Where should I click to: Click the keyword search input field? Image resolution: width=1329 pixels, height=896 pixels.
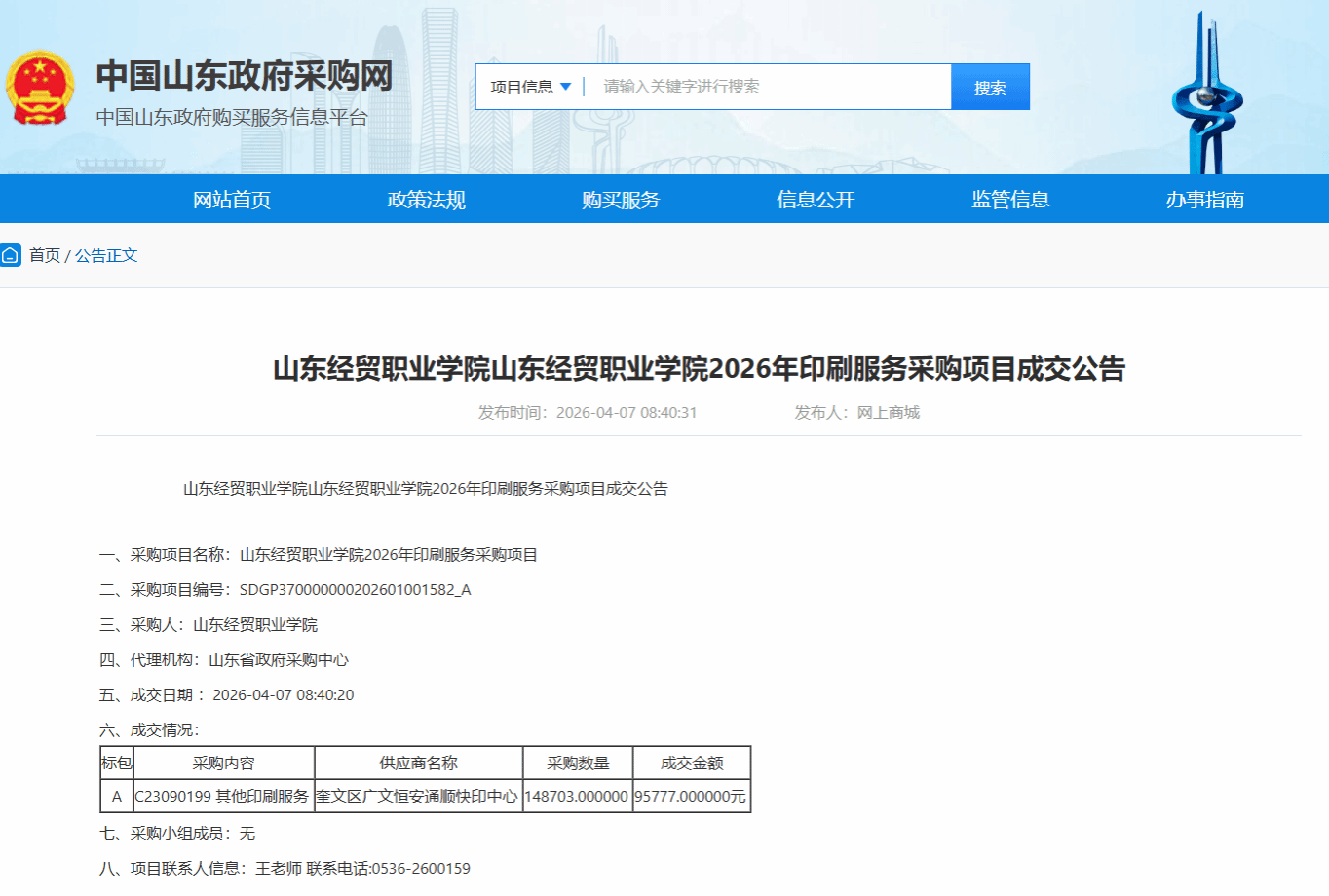click(770, 87)
